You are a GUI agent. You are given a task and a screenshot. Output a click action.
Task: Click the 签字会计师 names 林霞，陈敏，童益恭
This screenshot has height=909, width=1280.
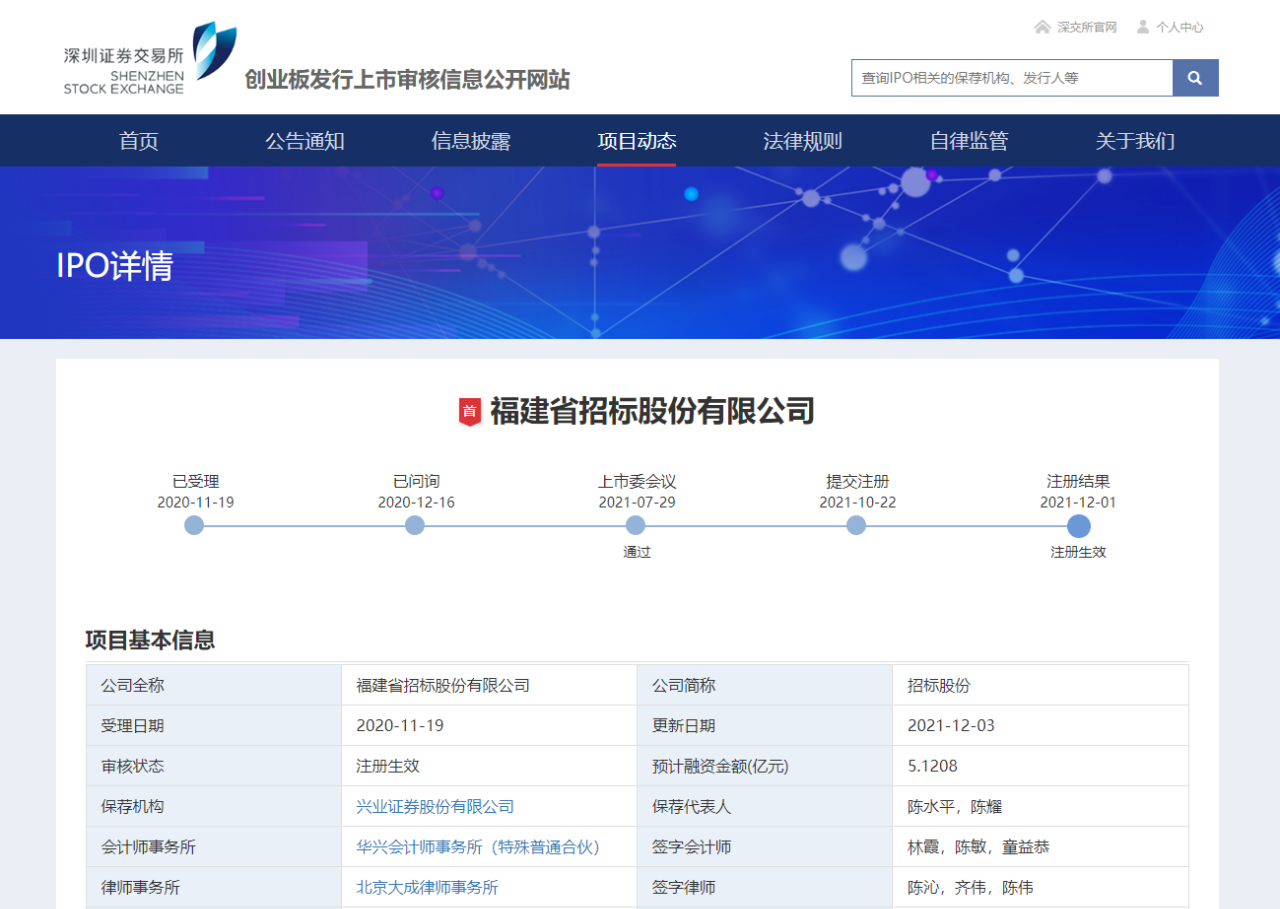[x=978, y=847]
